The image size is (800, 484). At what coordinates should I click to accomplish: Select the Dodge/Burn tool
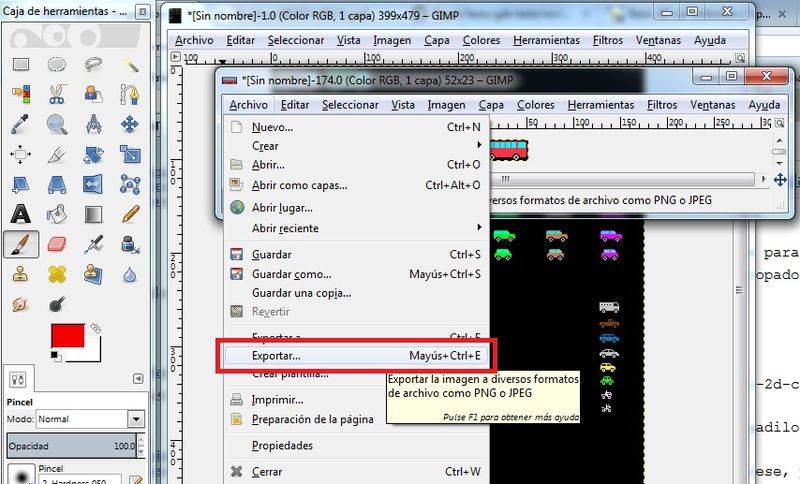(x=57, y=304)
